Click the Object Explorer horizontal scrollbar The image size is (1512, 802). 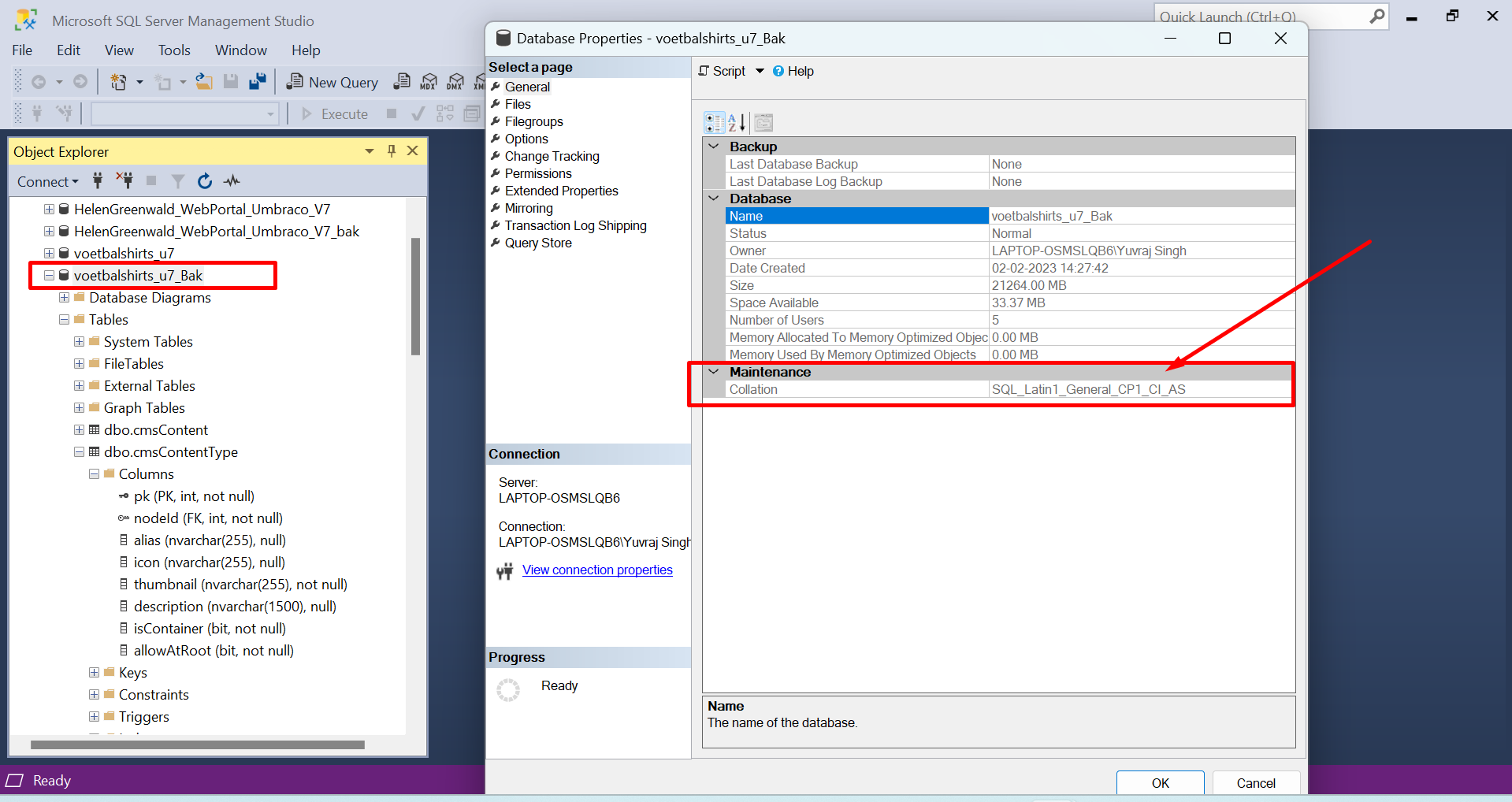pos(198,744)
